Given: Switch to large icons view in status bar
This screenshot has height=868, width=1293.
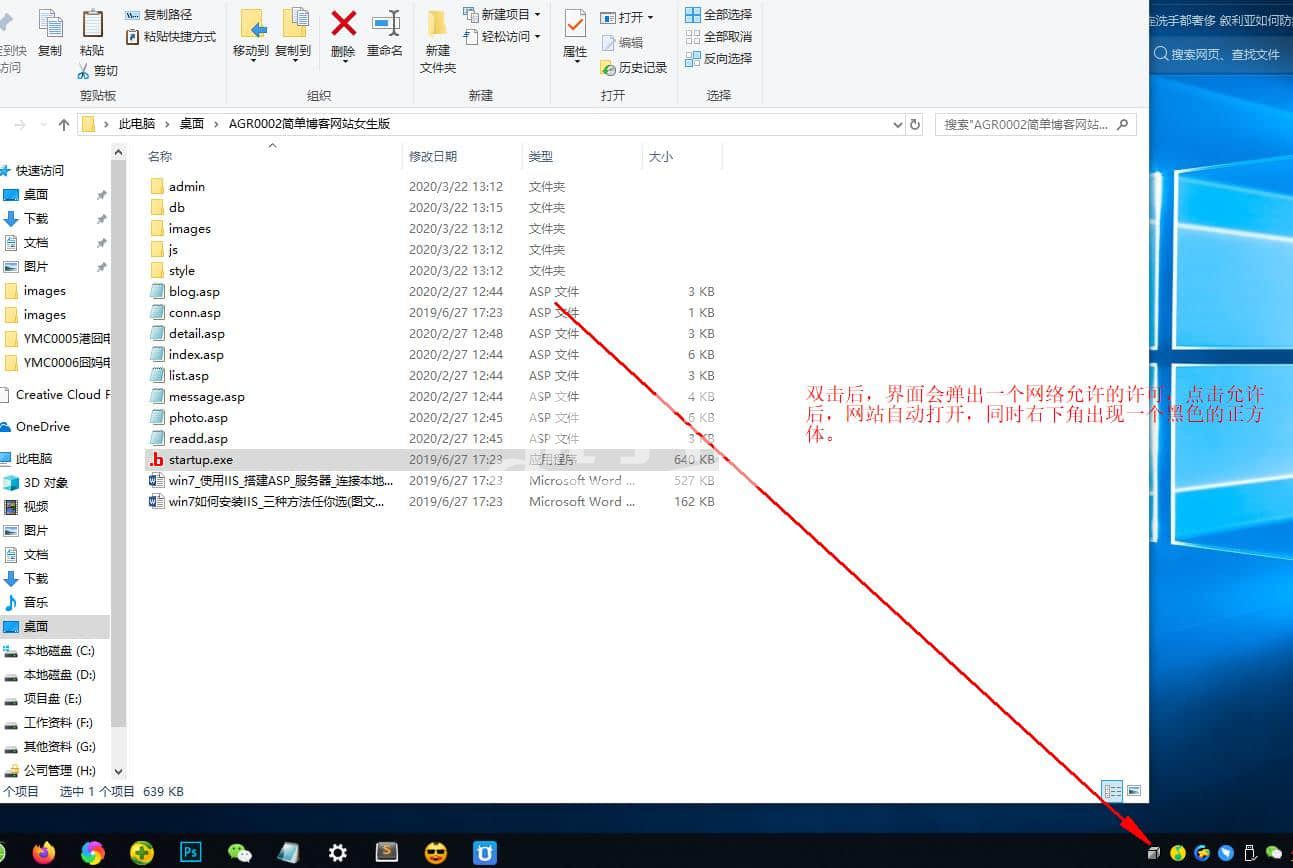Looking at the screenshot, I should pos(1134,791).
